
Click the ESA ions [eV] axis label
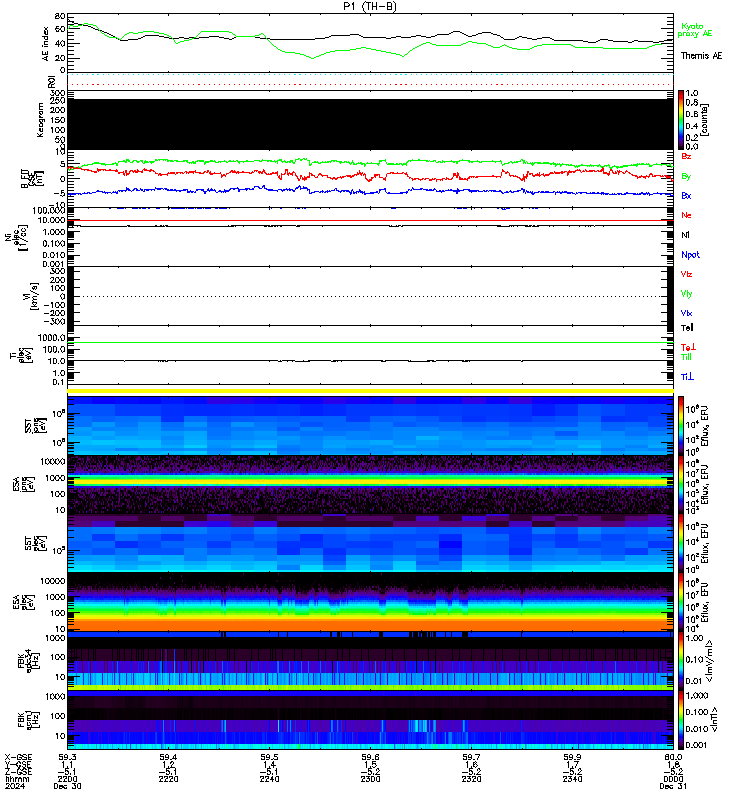[24, 485]
